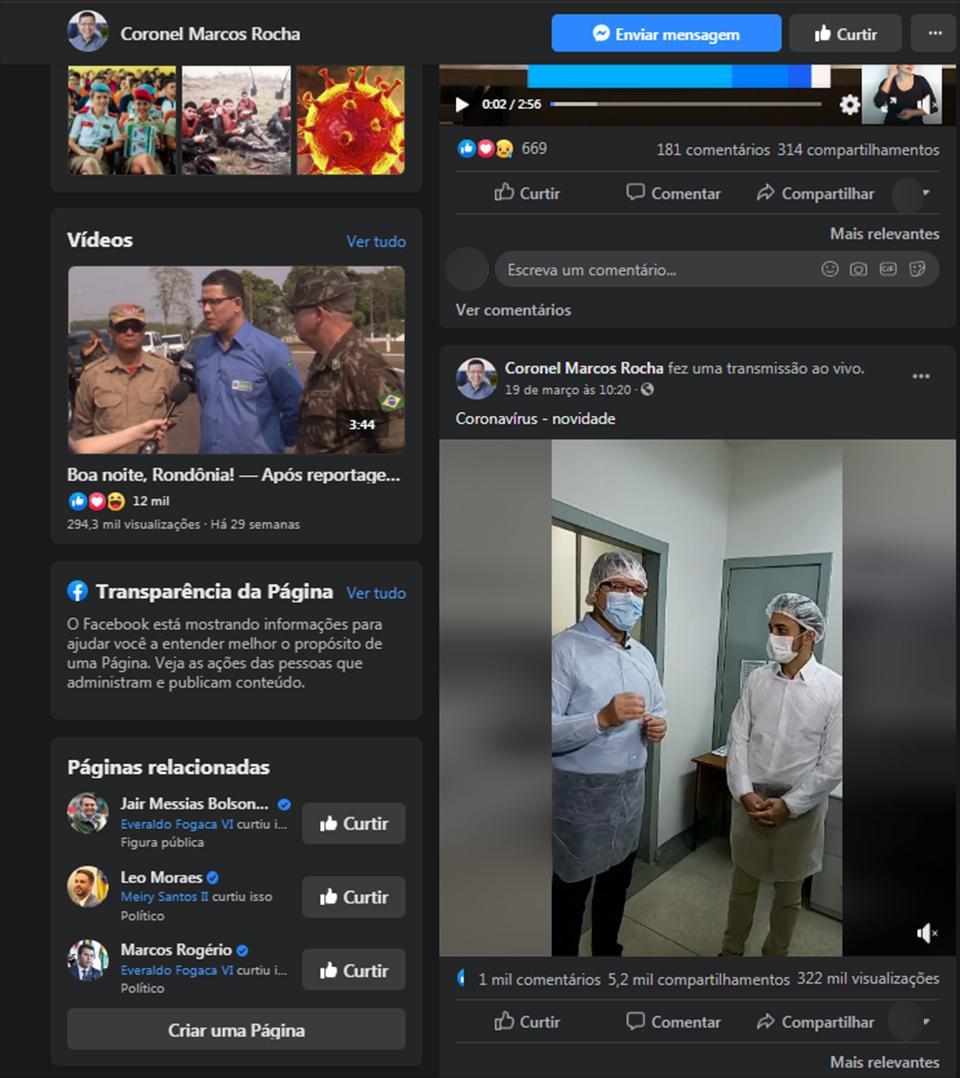
Task: Click Ver tudo in Vídeos section
Action: [376, 241]
